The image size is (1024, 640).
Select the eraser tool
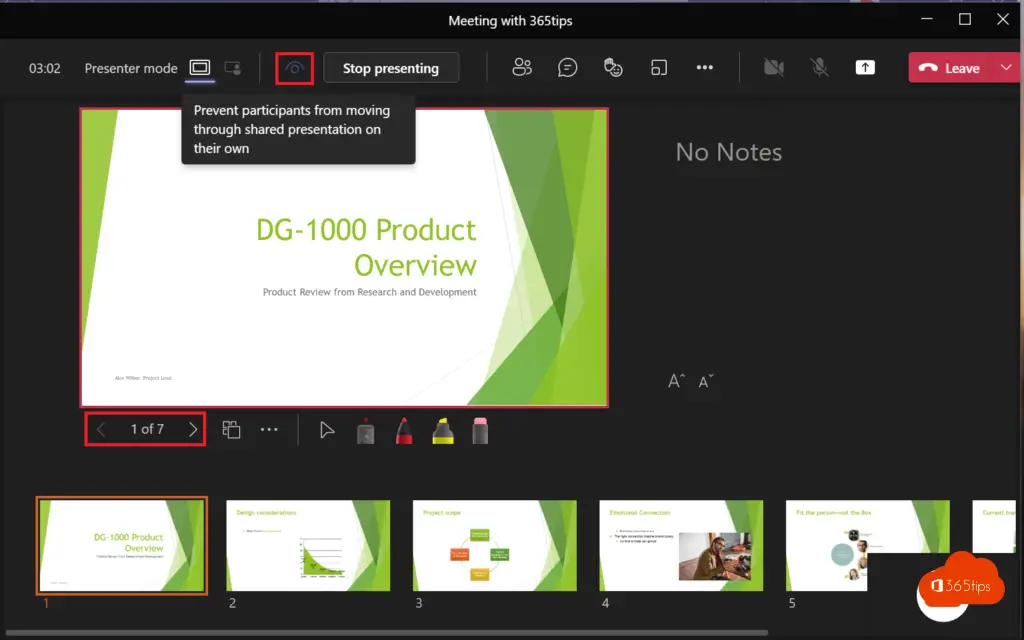pyautogui.click(x=480, y=430)
